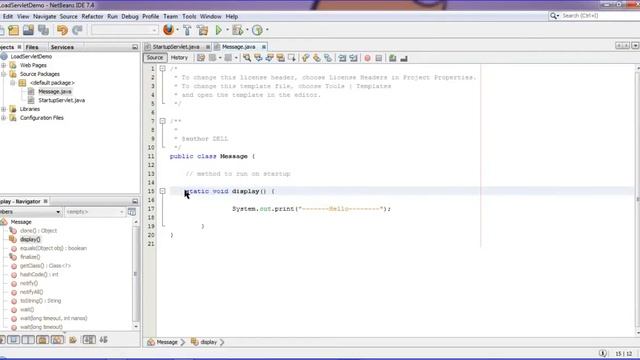
Task: Open the Window menu
Action: pos(211,17)
